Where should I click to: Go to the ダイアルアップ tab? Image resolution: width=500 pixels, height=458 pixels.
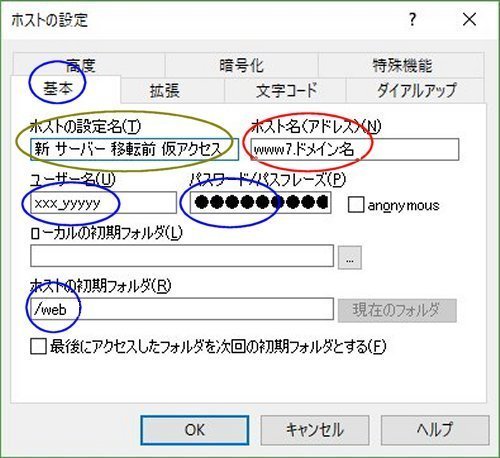[415, 90]
